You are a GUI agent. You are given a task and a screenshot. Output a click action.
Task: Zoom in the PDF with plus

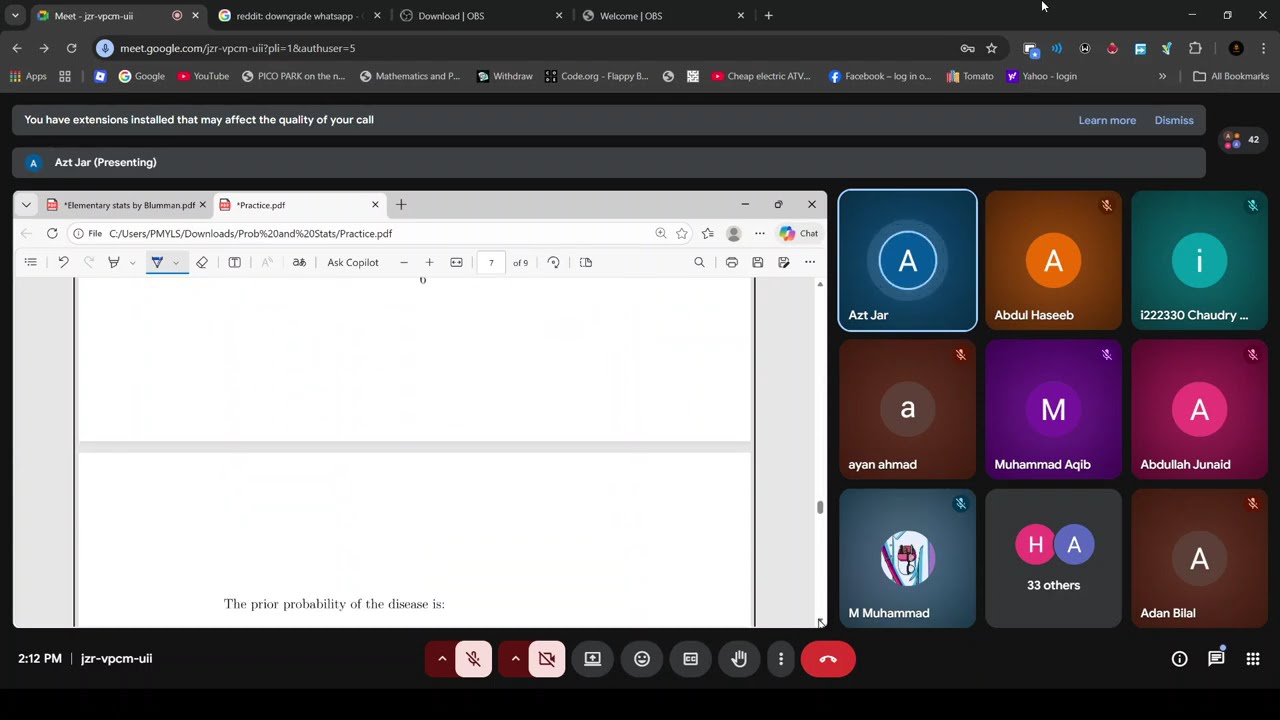[x=430, y=262]
